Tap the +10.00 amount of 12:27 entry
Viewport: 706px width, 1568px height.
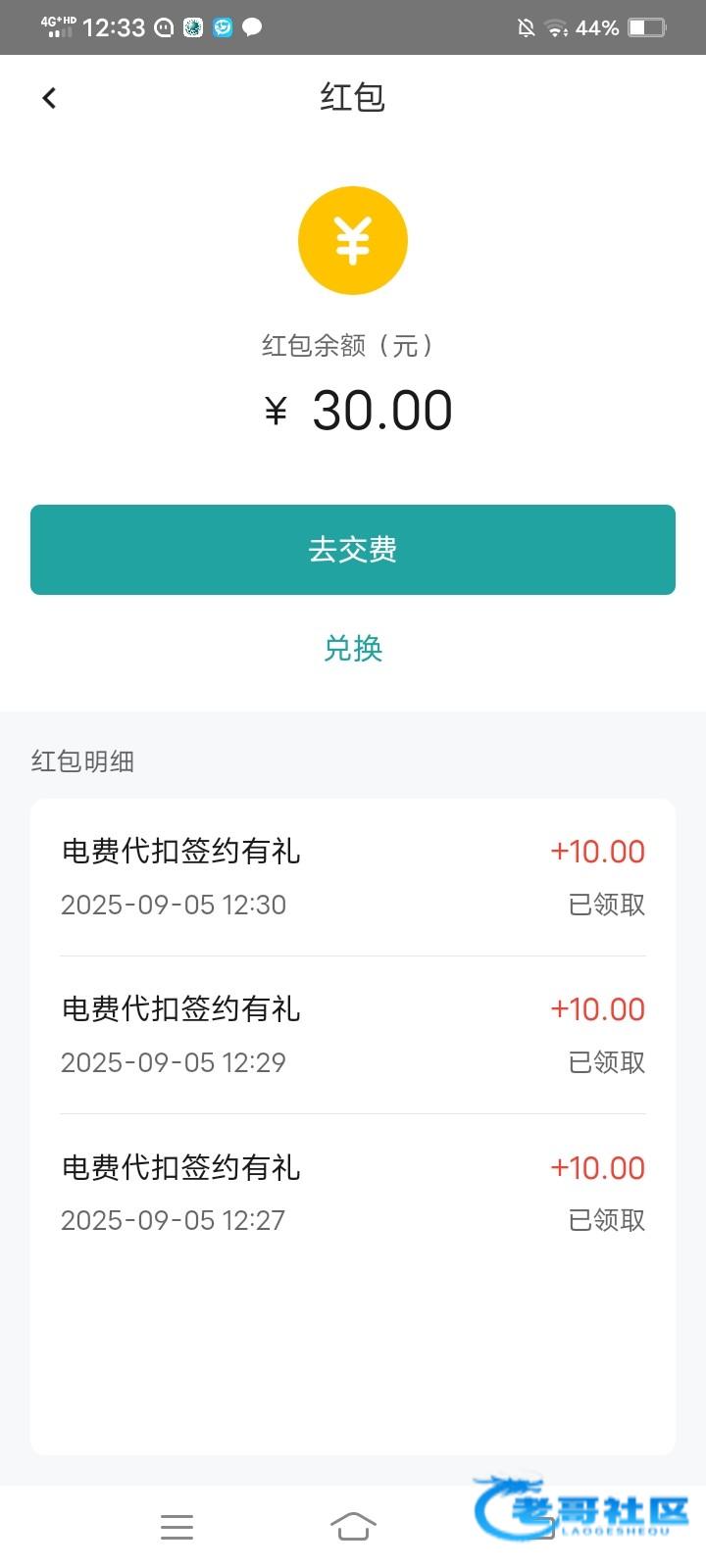[597, 1168]
